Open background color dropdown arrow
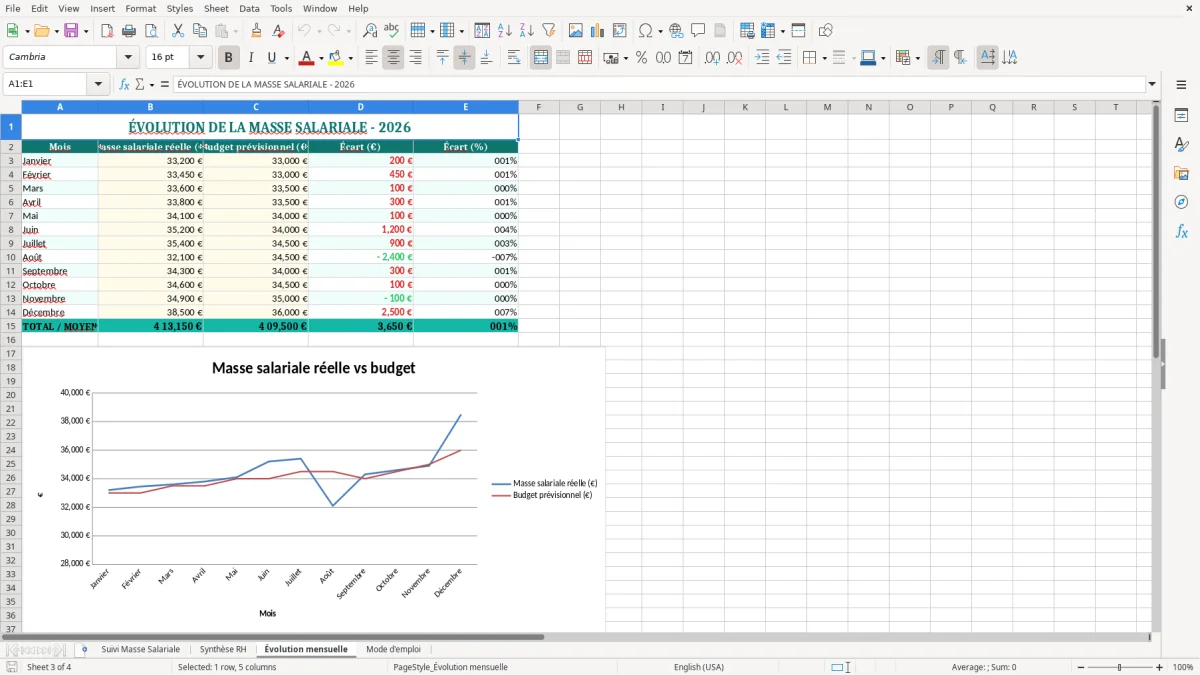Image resolution: width=1200 pixels, height=675 pixels. (350, 58)
